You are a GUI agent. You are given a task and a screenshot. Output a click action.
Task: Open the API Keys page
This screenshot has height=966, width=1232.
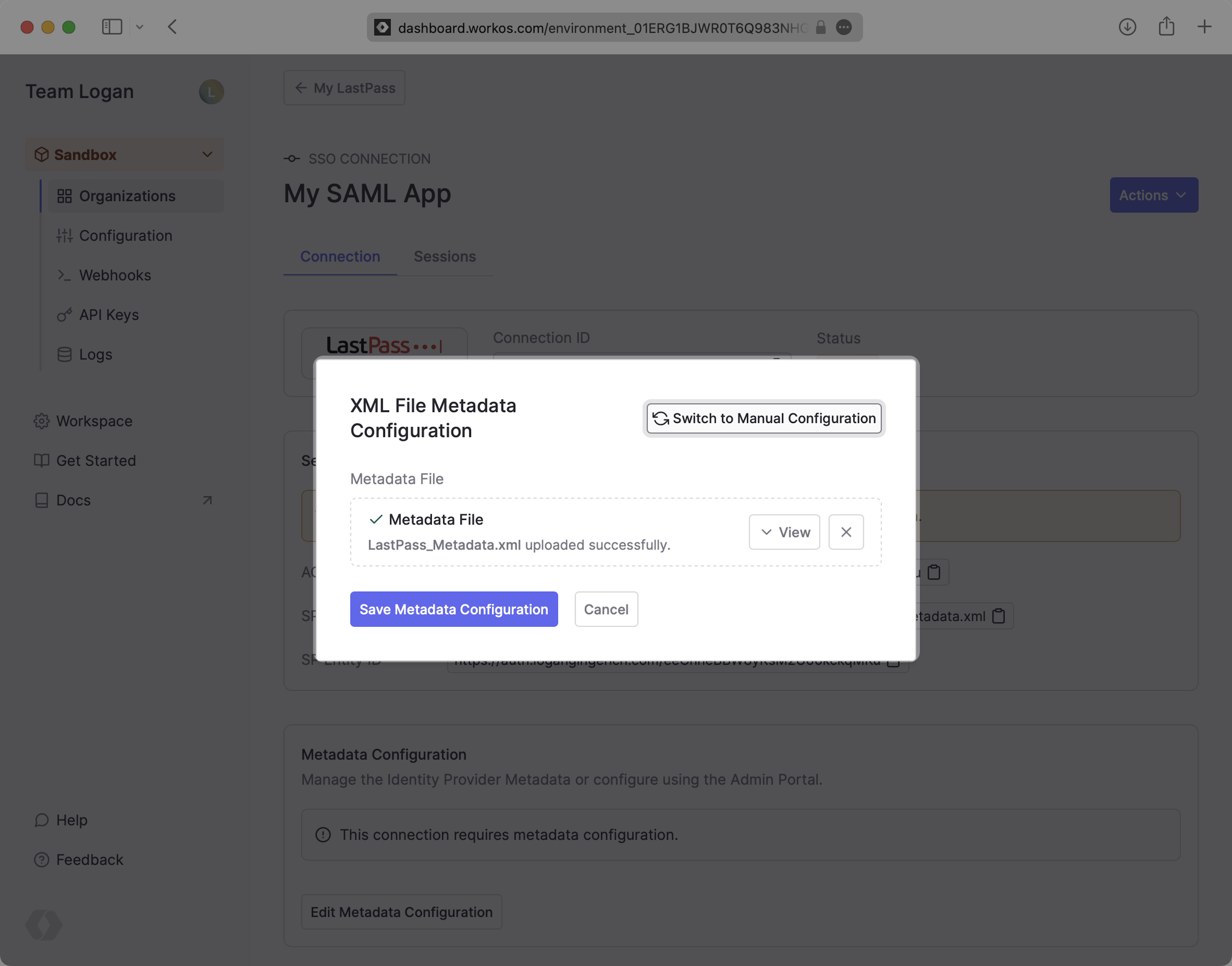(109, 315)
